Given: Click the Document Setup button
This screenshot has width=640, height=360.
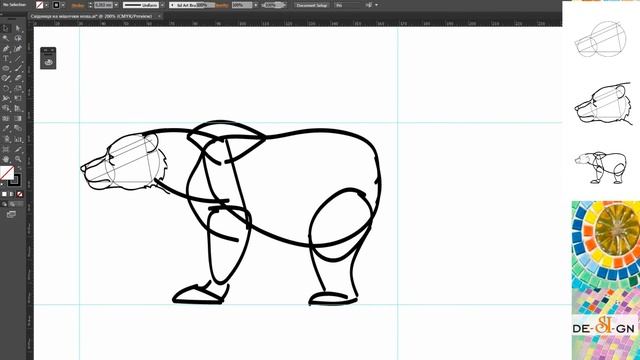Looking at the screenshot, I should click(x=311, y=5).
